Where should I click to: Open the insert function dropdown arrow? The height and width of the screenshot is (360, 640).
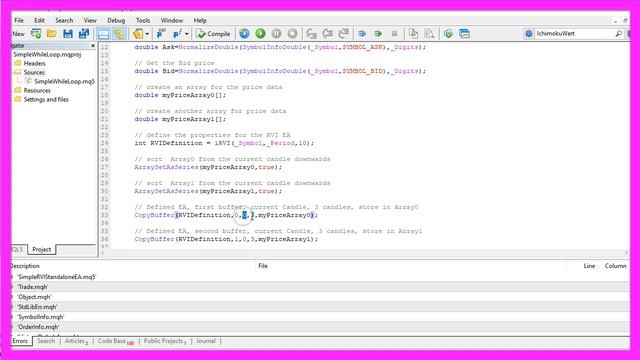187,34
